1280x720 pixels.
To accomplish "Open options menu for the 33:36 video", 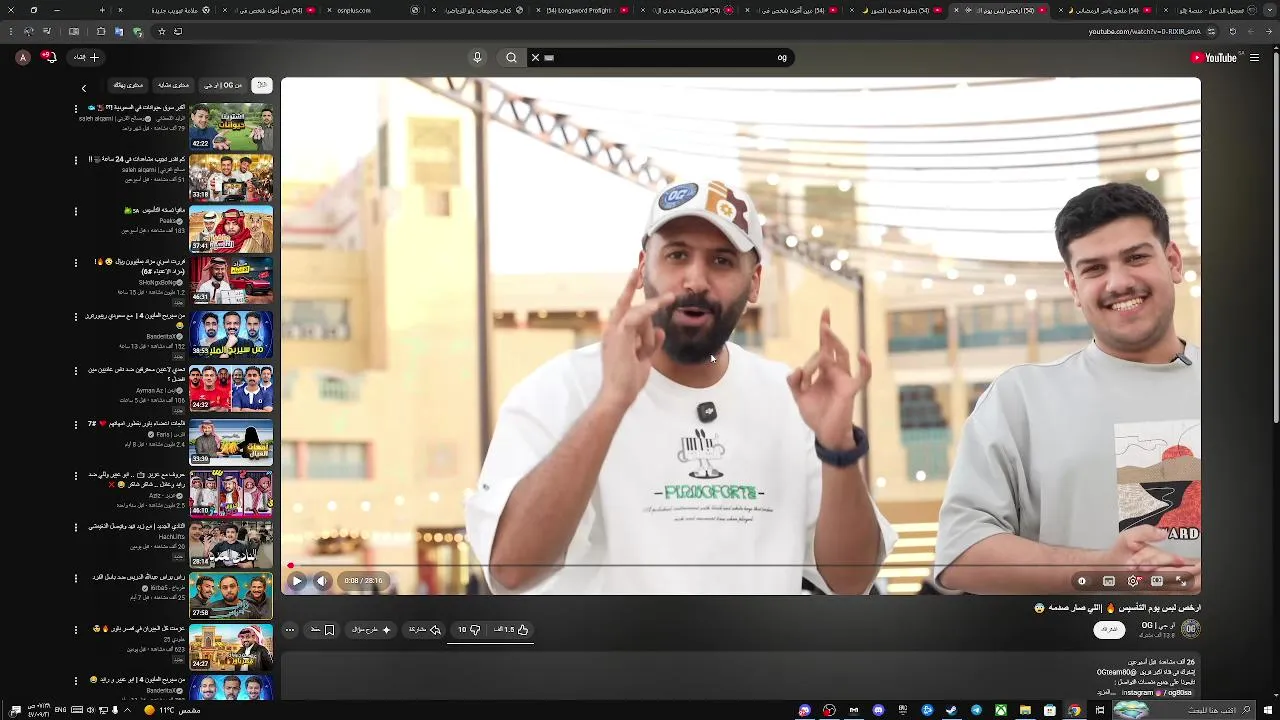I will point(75,424).
